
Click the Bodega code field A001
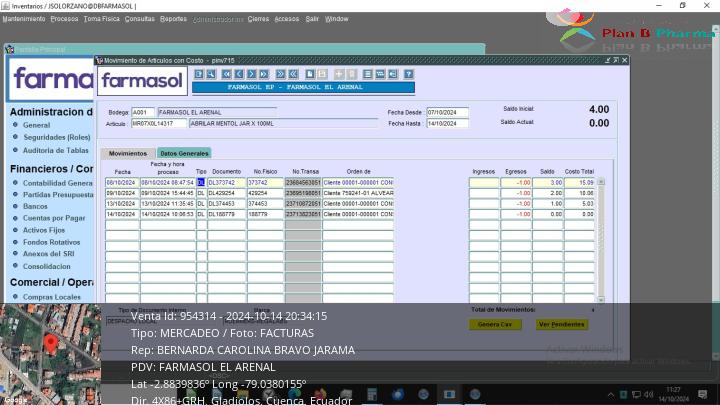(x=143, y=112)
